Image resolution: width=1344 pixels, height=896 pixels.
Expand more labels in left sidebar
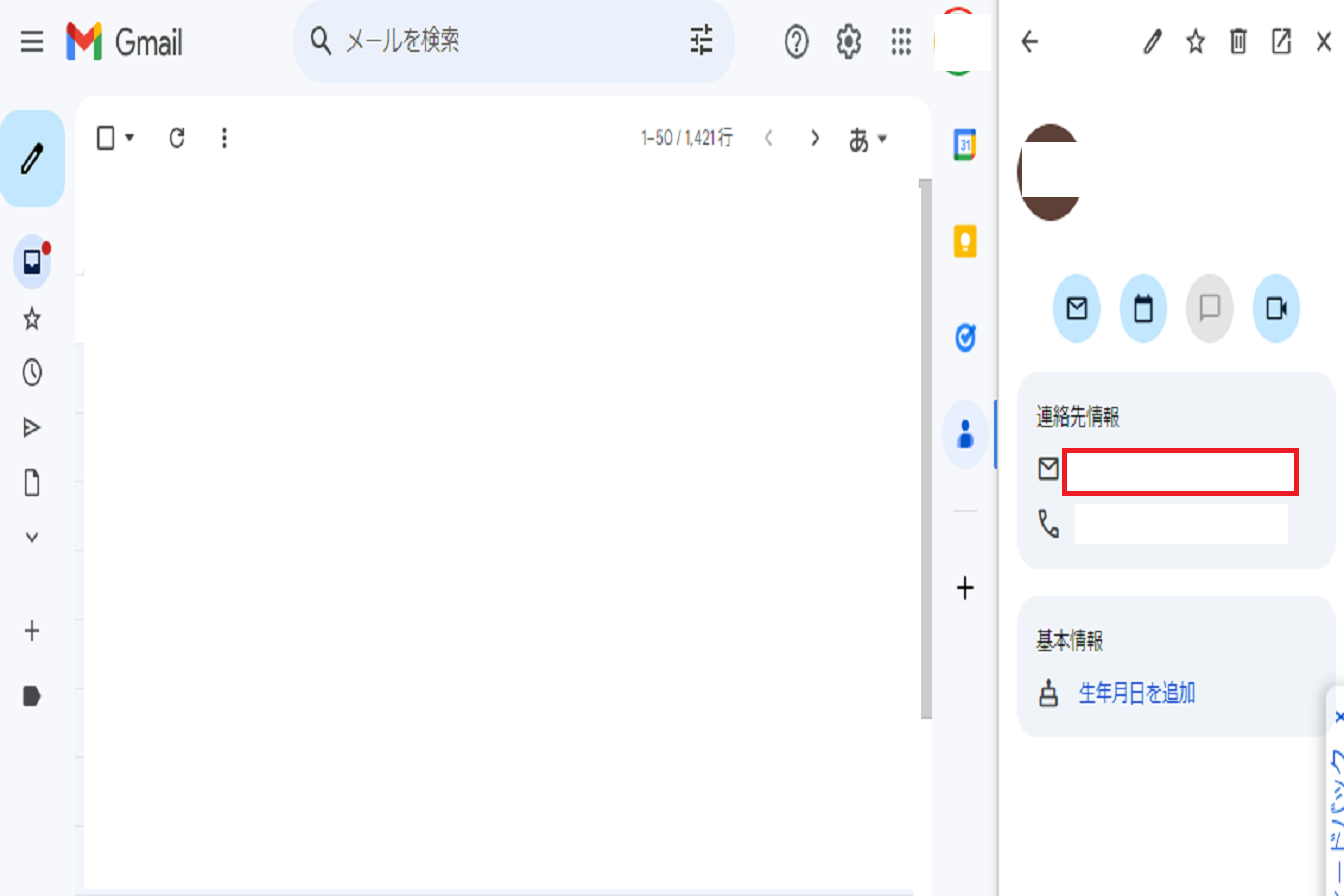(x=32, y=537)
